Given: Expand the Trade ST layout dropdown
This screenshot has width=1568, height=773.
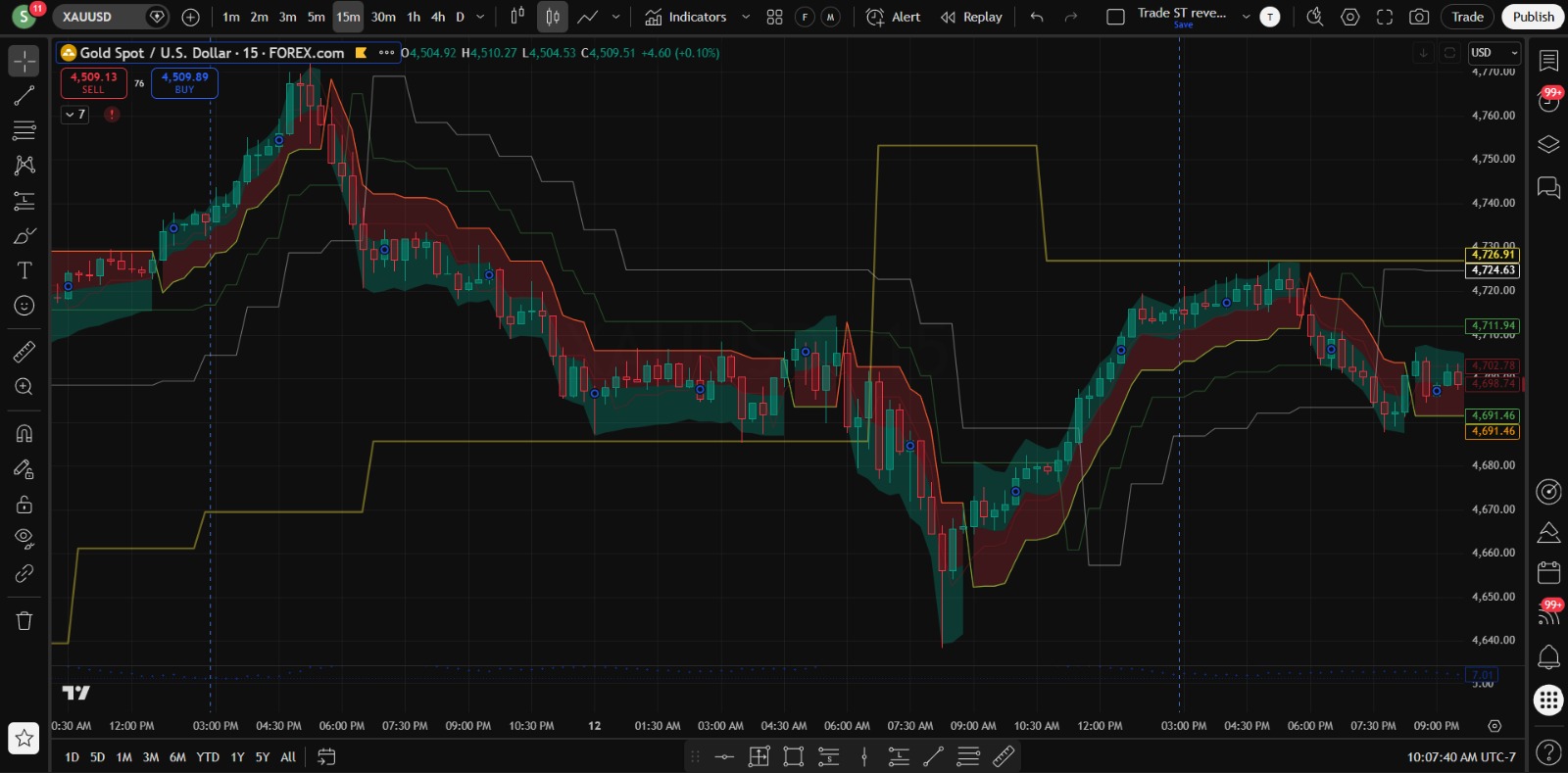Looking at the screenshot, I should tap(1246, 17).
